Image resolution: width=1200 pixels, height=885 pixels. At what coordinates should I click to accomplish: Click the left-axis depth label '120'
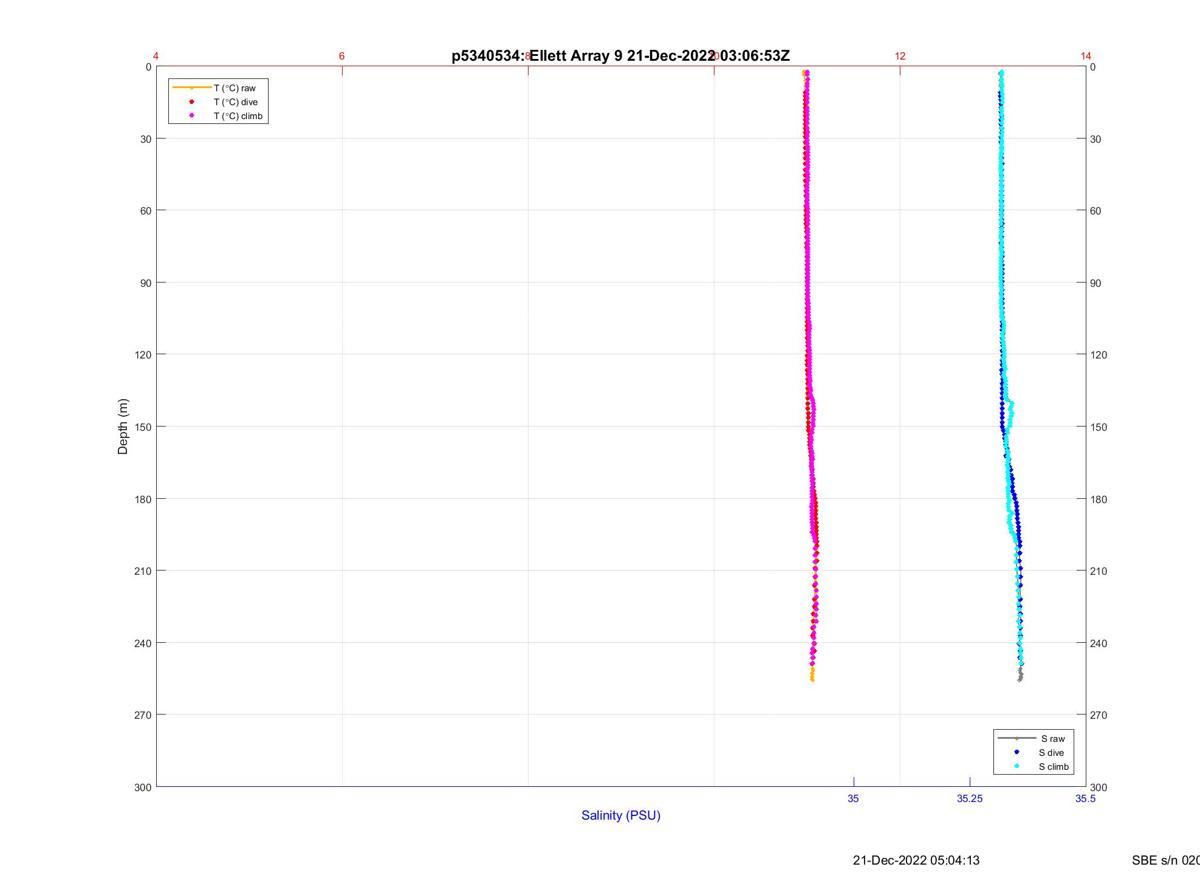tap(143, 355)
